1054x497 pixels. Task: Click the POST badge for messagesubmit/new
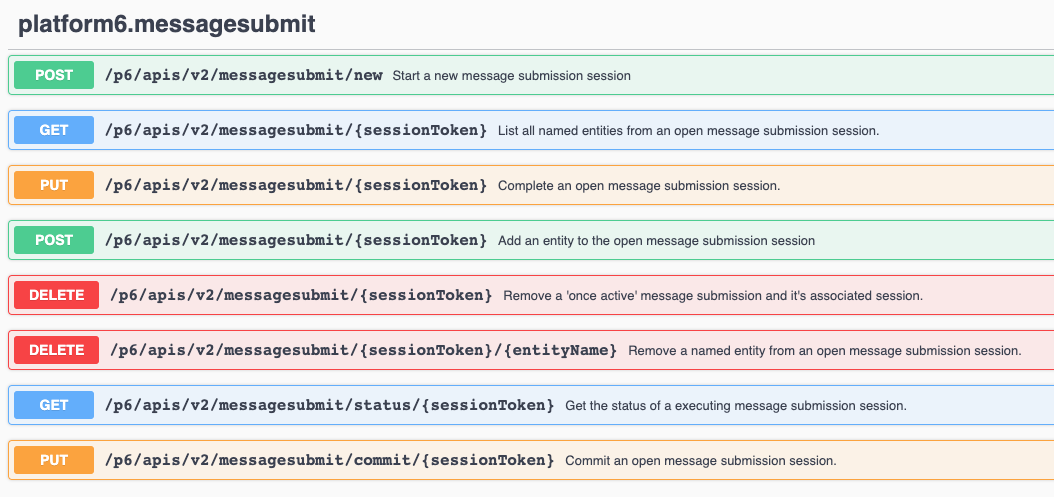[x=54, y=75]
